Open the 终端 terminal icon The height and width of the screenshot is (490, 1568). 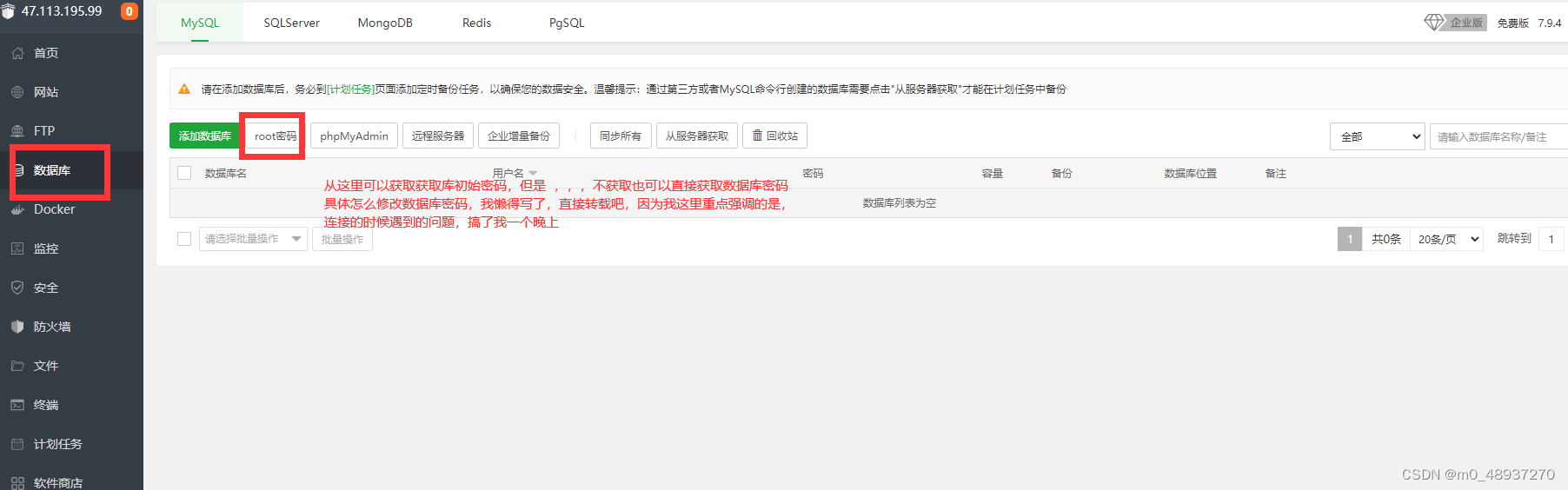pyautogui.click(x=17, y=405)
